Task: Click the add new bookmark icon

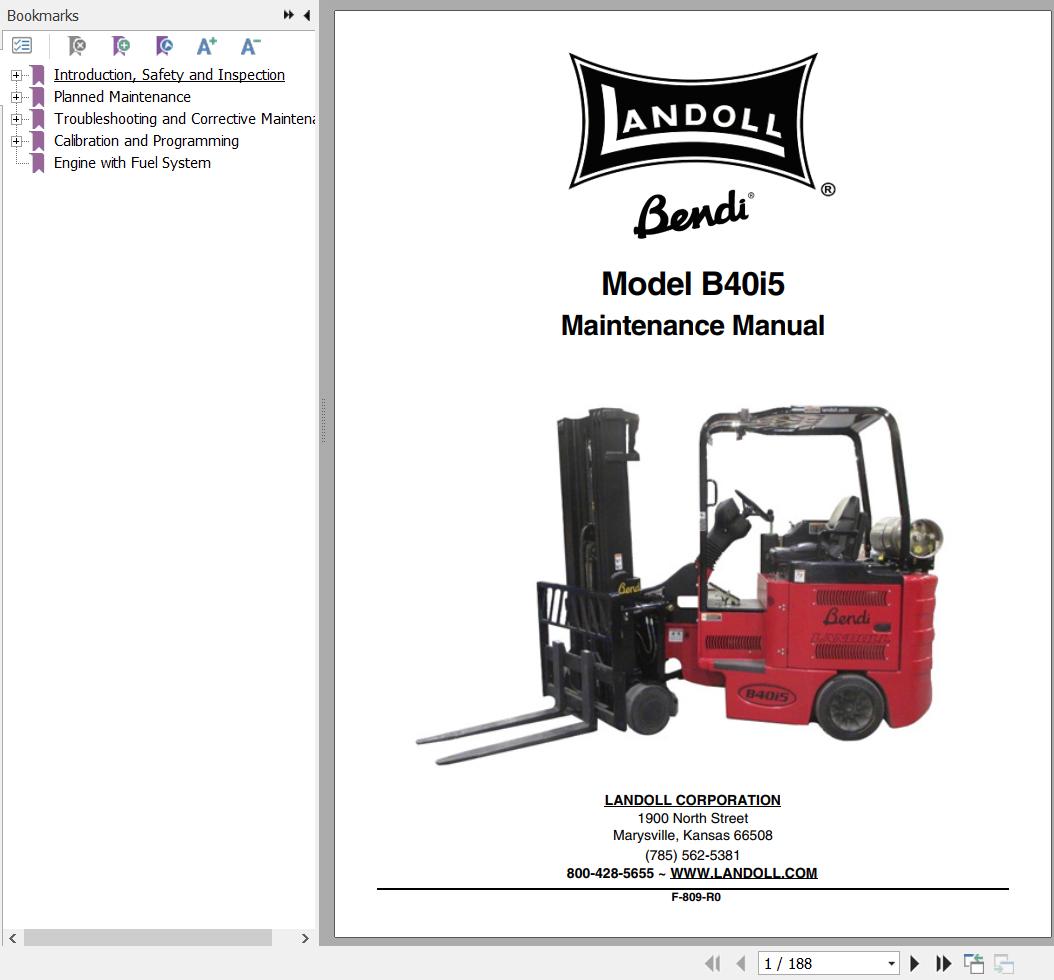Action: 121,46
